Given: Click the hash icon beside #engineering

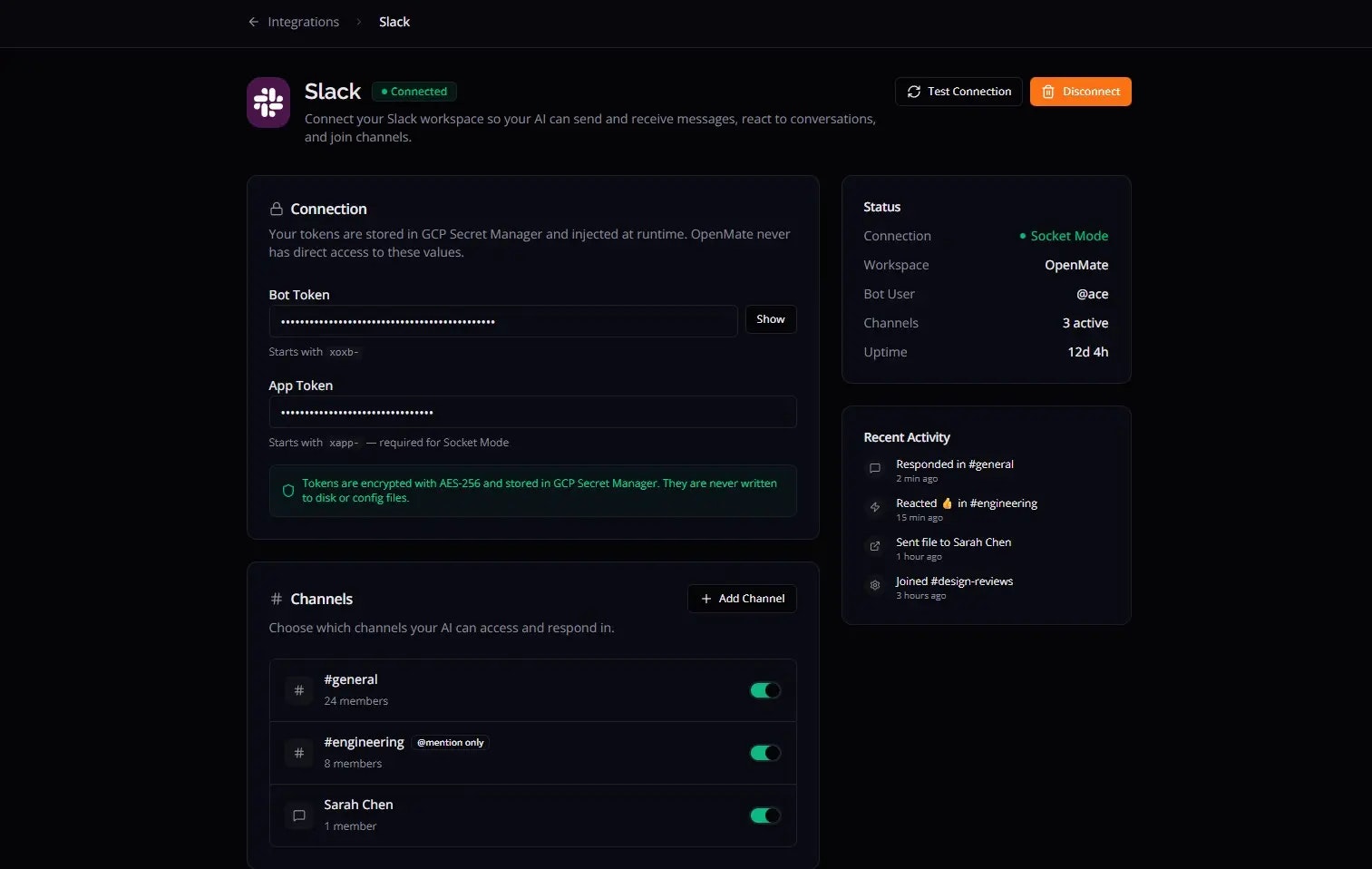Looking at the screenshot, I should pyautogui.click(x=299, y=753).
